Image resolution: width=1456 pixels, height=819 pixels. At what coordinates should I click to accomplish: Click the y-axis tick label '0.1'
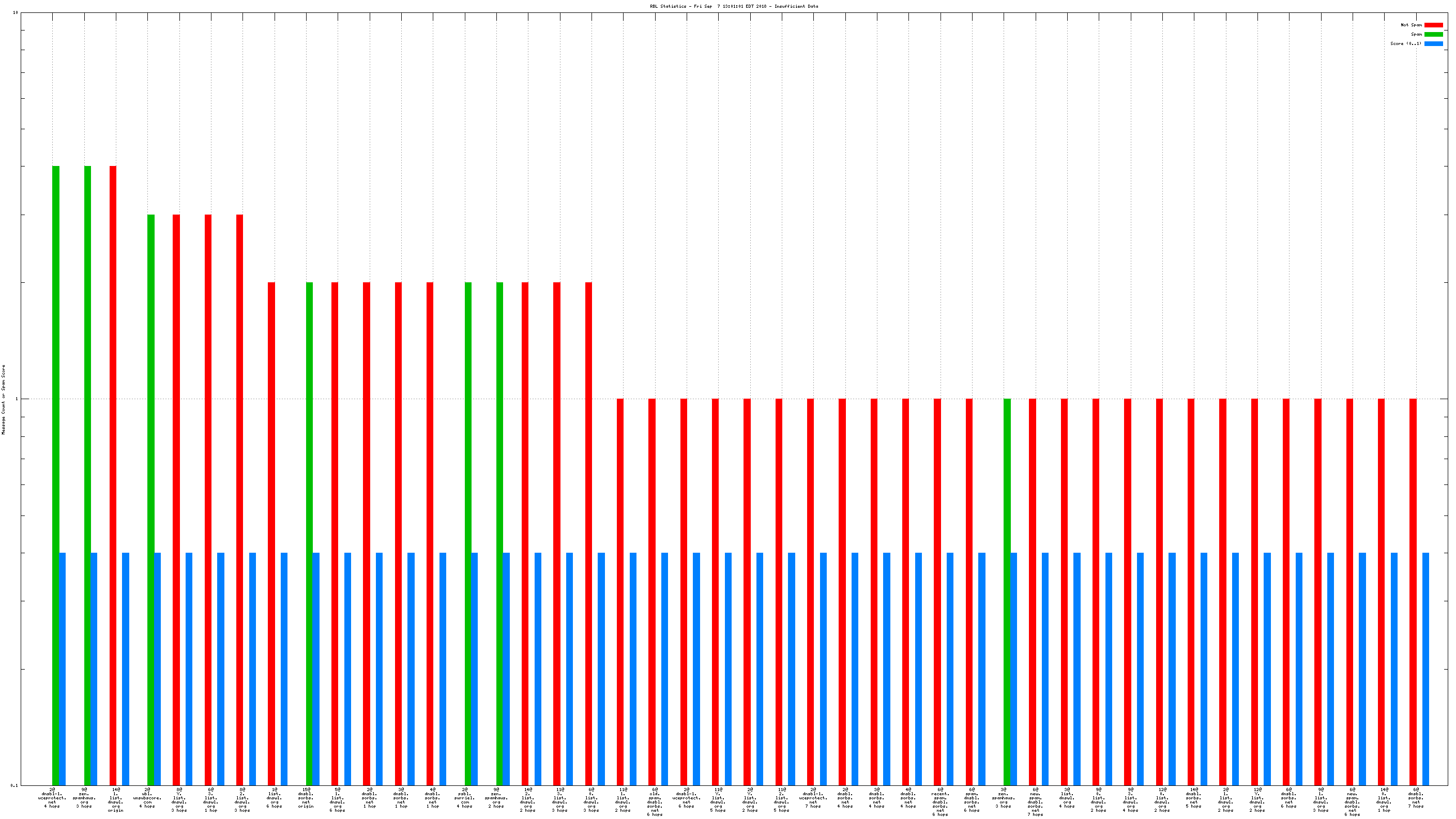[x=14, y=785]
